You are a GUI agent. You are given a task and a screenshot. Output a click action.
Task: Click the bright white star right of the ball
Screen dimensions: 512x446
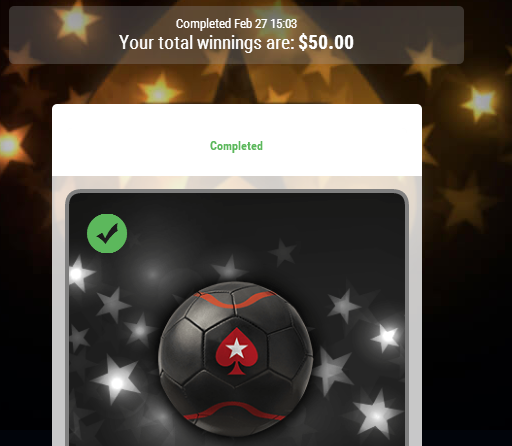[387, 336]
